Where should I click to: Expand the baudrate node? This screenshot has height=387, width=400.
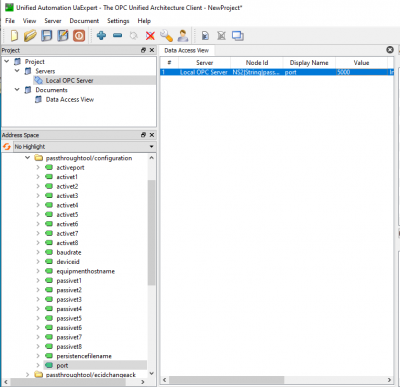click(38, 252)
